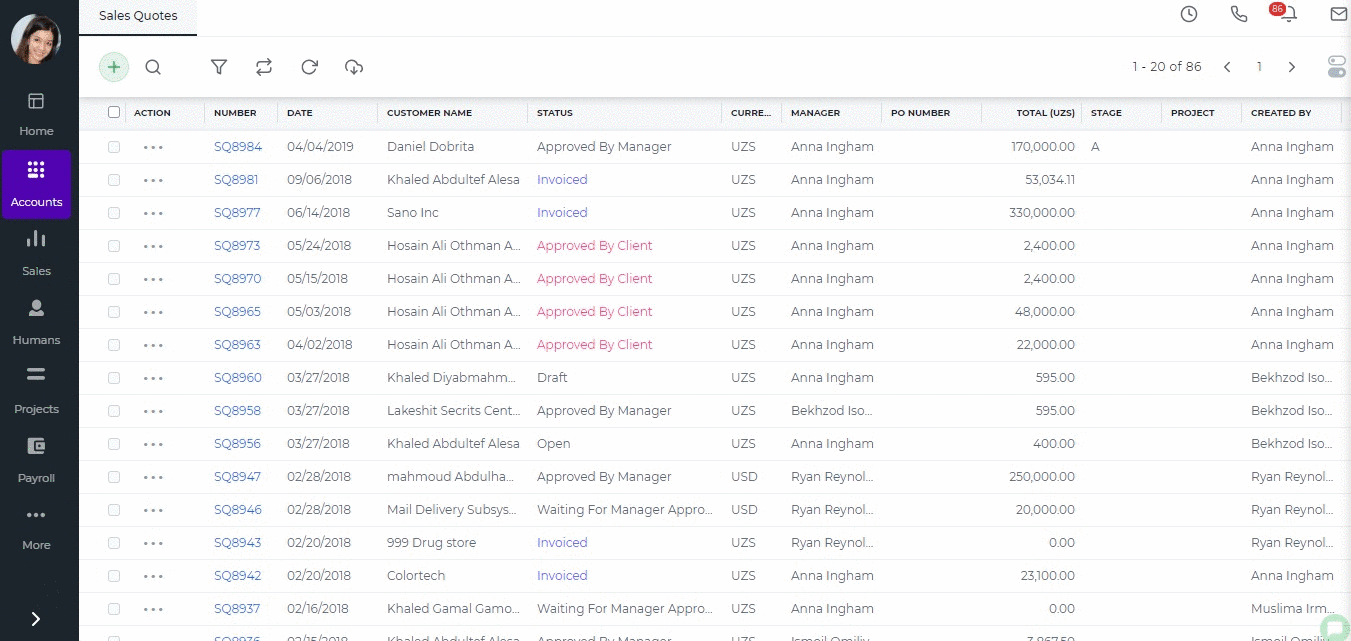Open the clock history icon
This screenshot has height=641, width=1351.
(x=1189, y=14)
